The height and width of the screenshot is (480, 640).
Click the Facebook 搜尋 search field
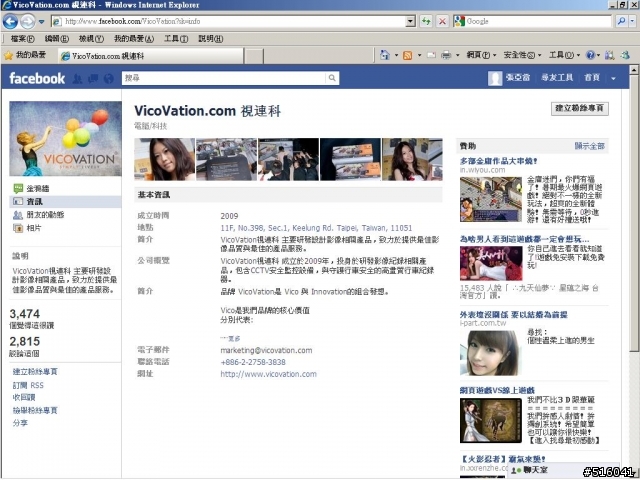(x=224, y=78)
